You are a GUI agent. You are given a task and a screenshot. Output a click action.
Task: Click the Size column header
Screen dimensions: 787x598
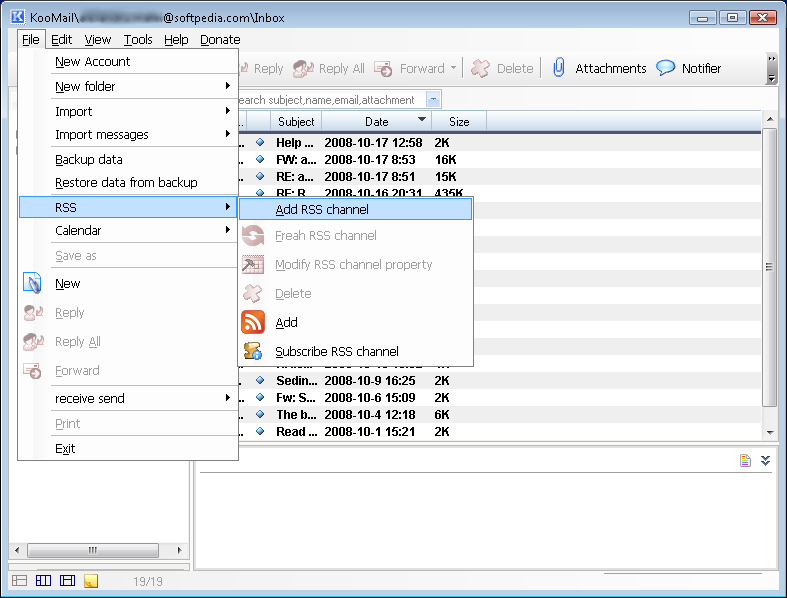coord(459,122)
